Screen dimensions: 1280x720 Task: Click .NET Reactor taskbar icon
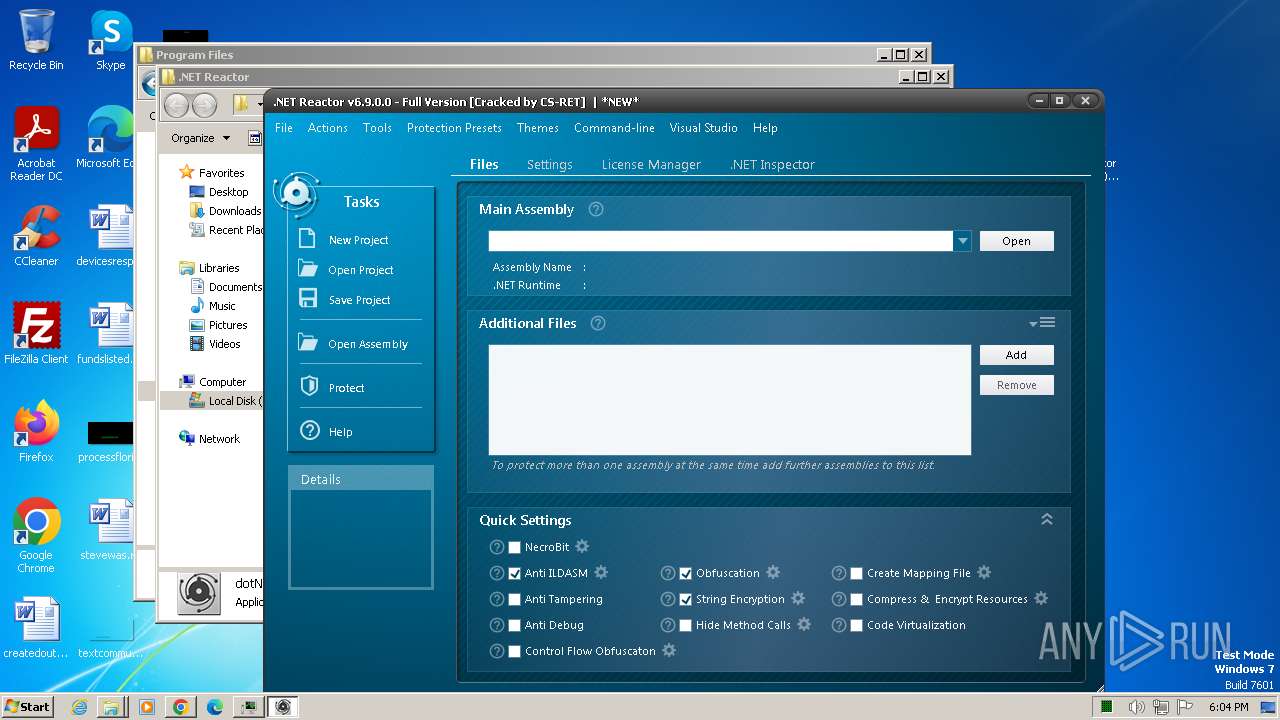tap(283, 707)
